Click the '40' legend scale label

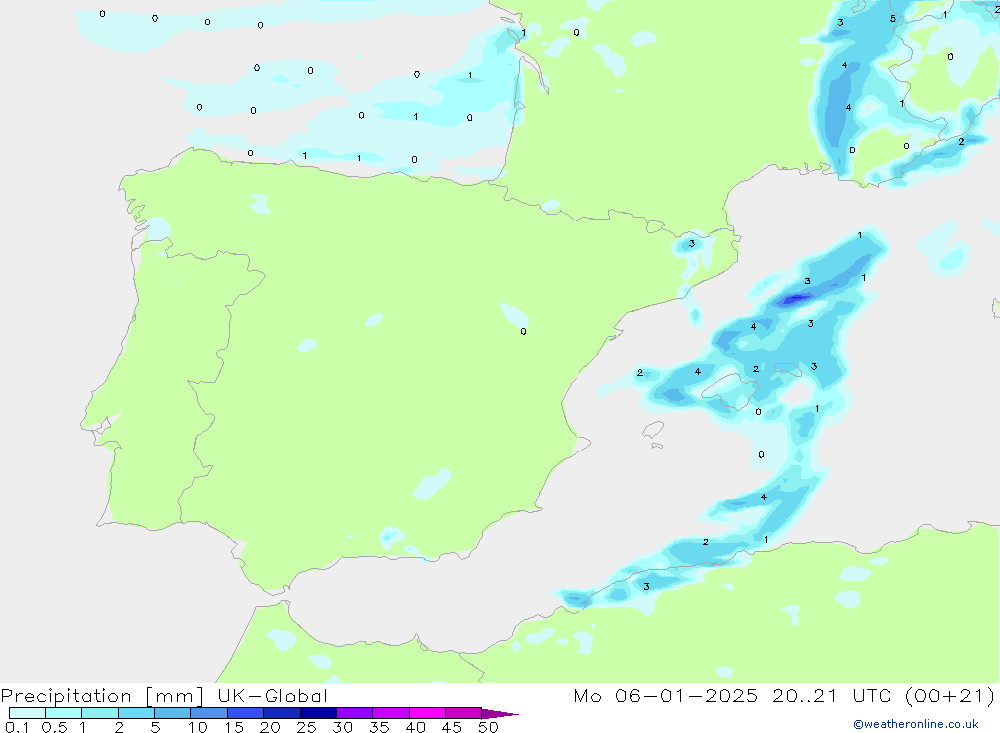click(x=415, y=727)
